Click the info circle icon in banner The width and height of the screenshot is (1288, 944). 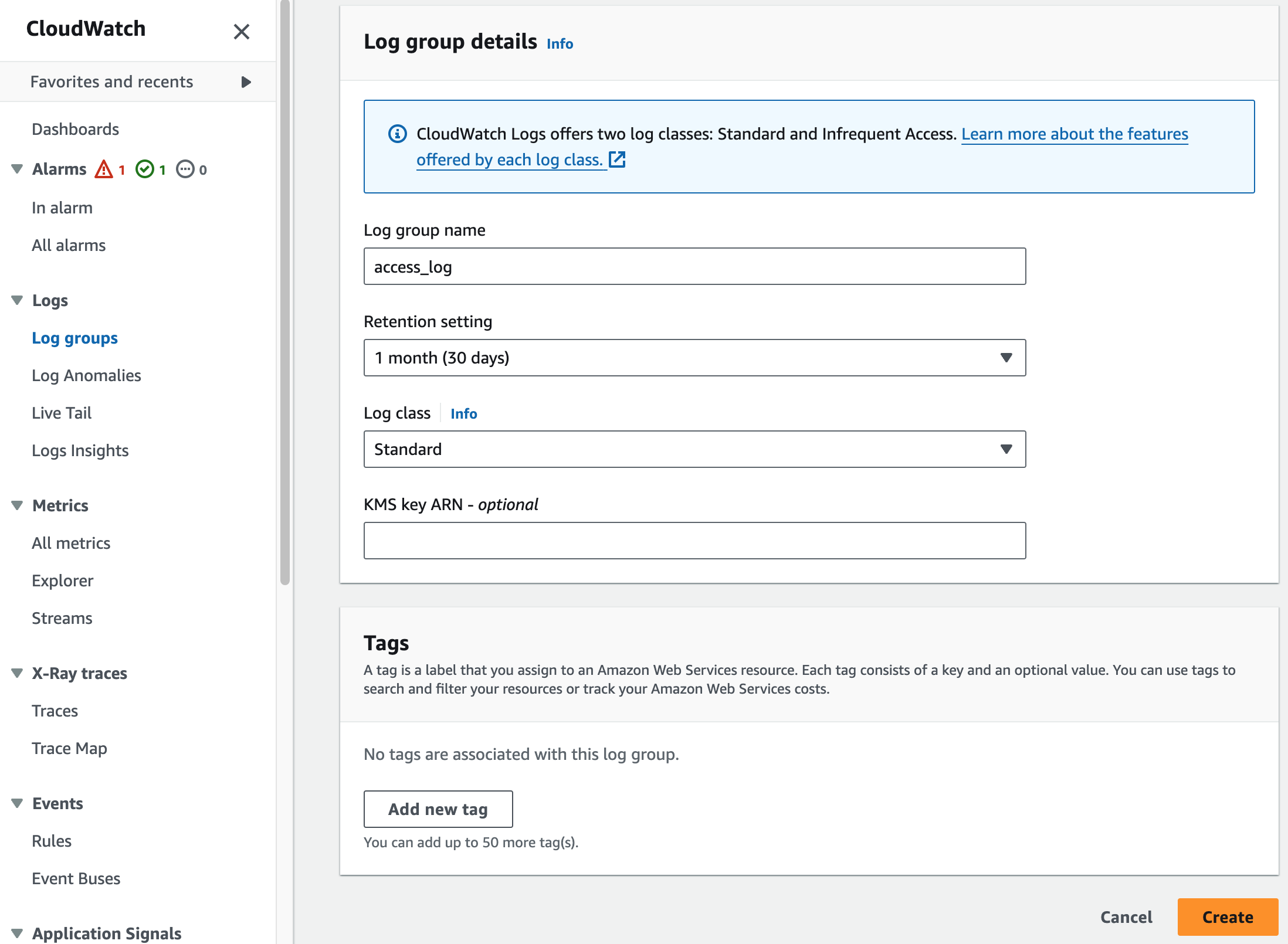coord(398,134)
